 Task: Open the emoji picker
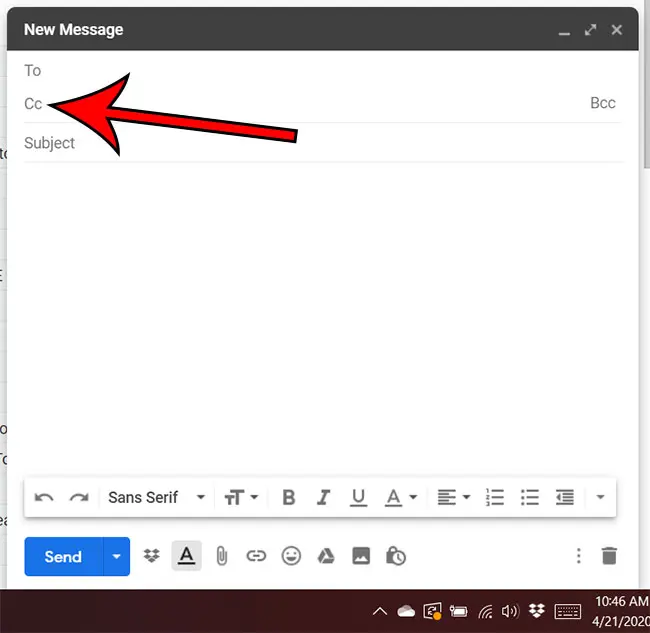click(291, 556)
